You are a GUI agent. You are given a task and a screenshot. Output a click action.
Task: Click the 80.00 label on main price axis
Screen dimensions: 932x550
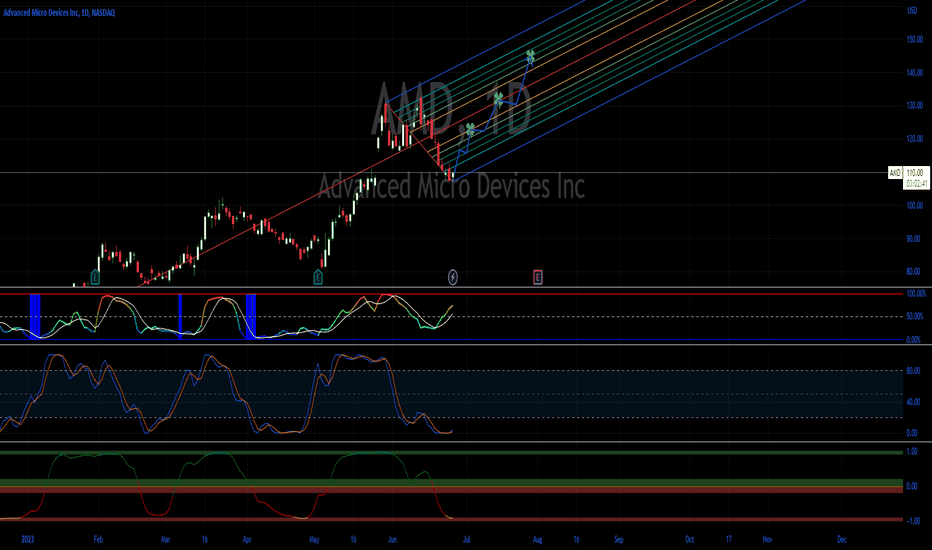click(913, 271)
